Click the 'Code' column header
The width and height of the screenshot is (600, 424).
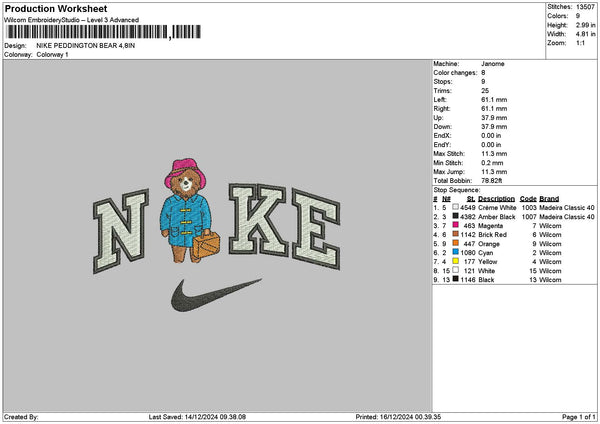pos(528,199)
